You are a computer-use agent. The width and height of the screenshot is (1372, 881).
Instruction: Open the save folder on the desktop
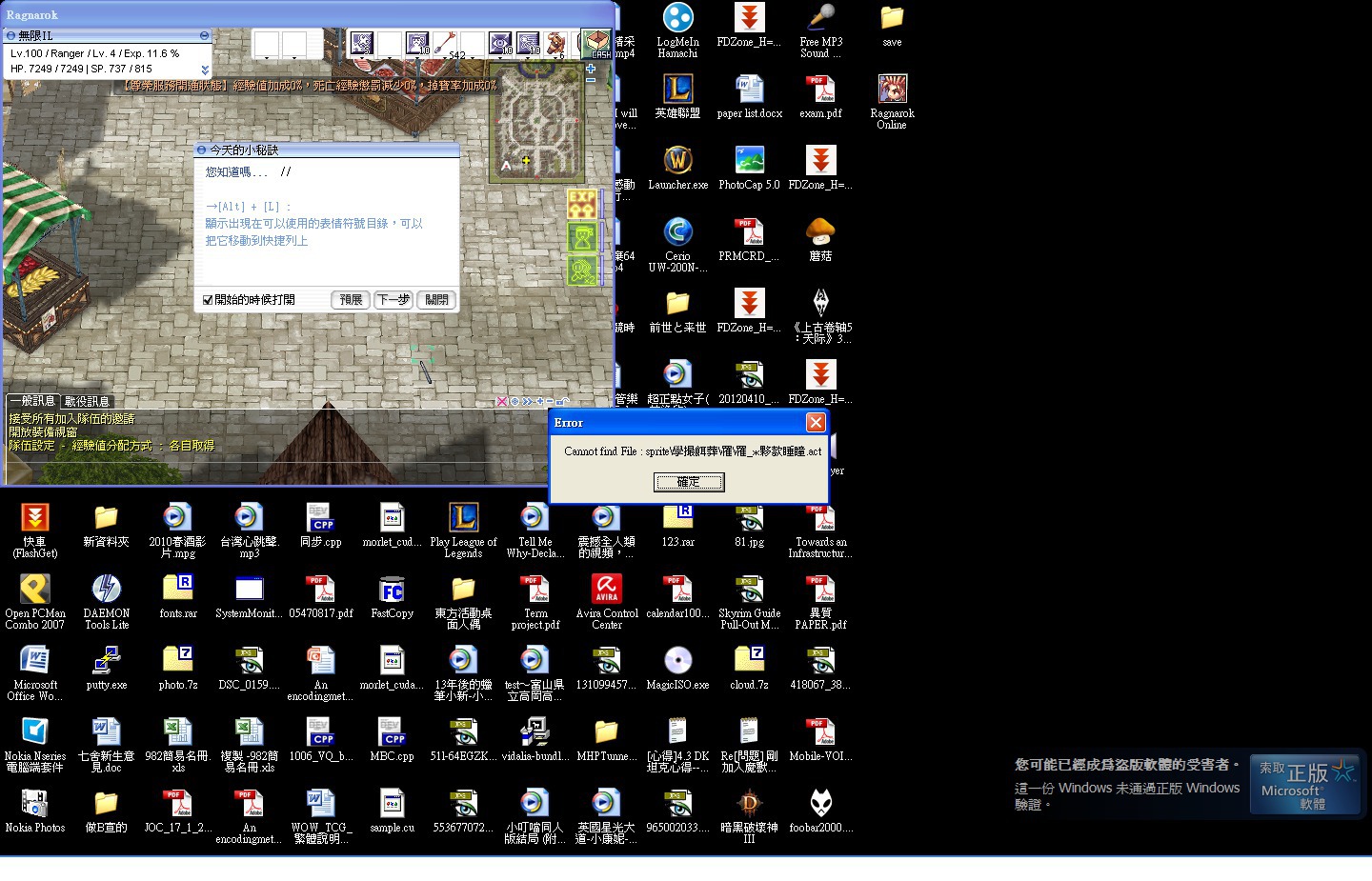pyautogui.click(x=892, y=25)
